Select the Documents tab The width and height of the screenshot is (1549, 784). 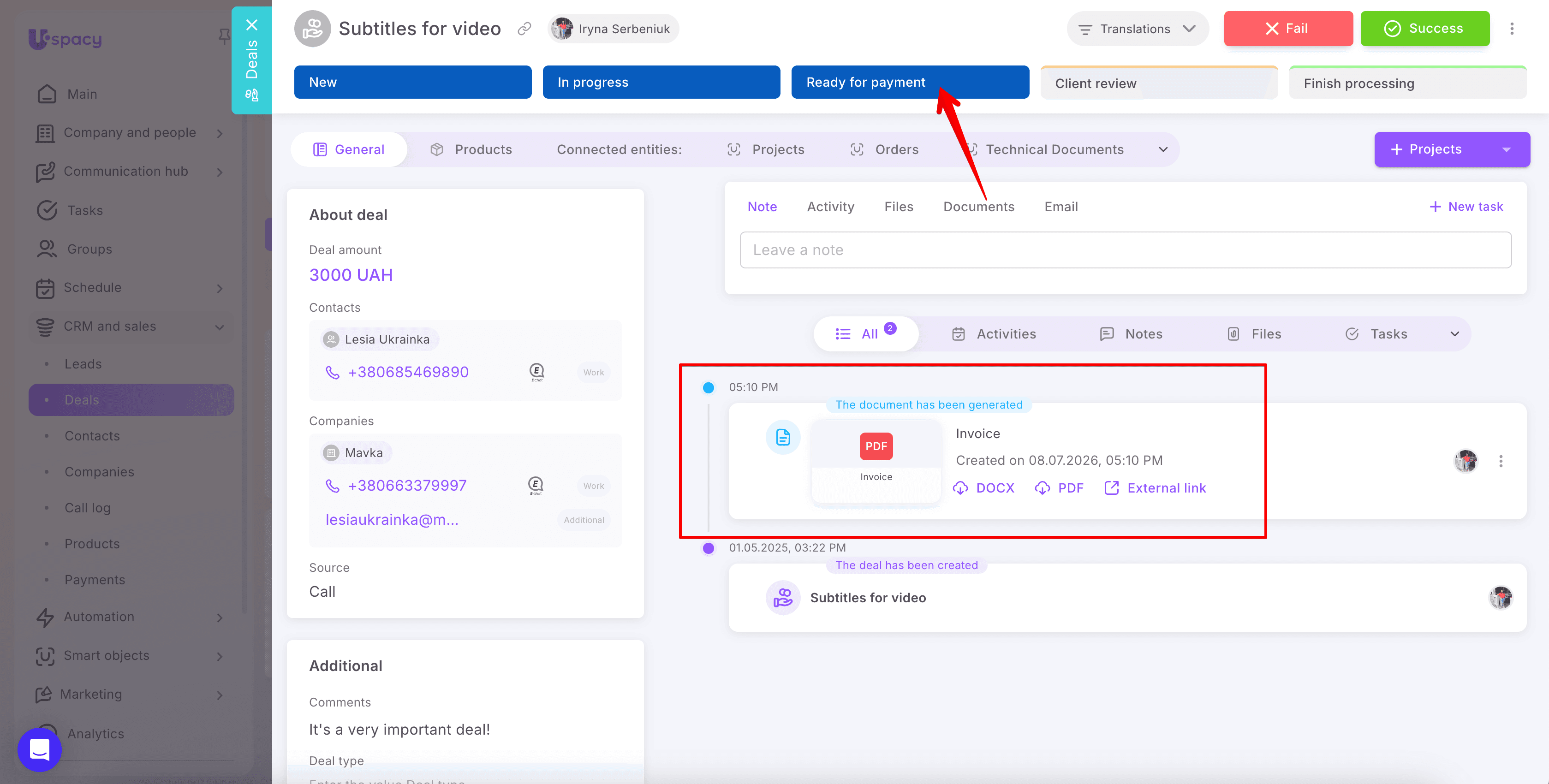[978, 207]
